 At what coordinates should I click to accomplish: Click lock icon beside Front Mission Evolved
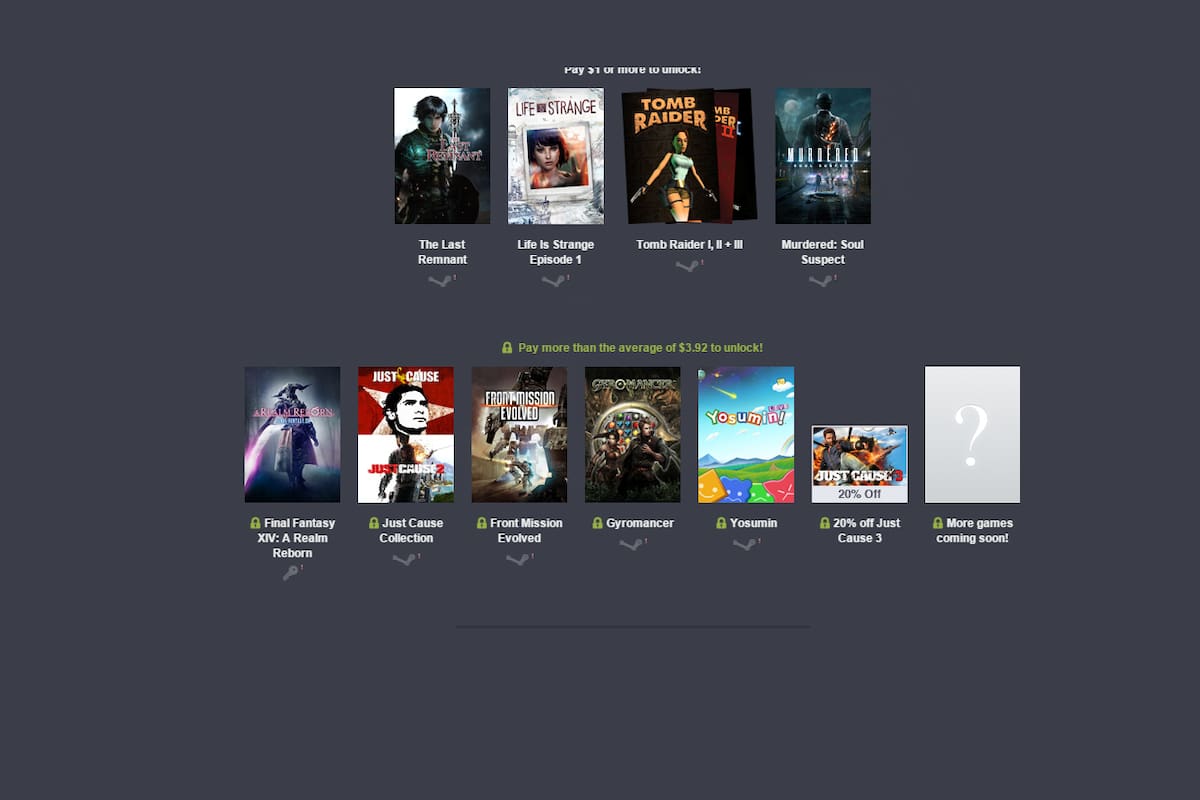[x=482, y=523]
